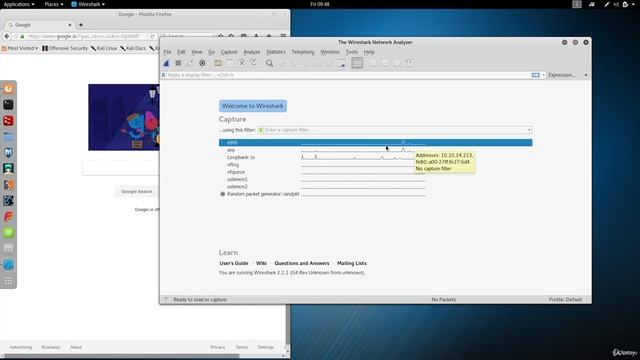Click the auto-scroll live capture icon
Image resolution: width=640 pixels, height=360 pixels.
pyautogui.click(x=342, y=63)
